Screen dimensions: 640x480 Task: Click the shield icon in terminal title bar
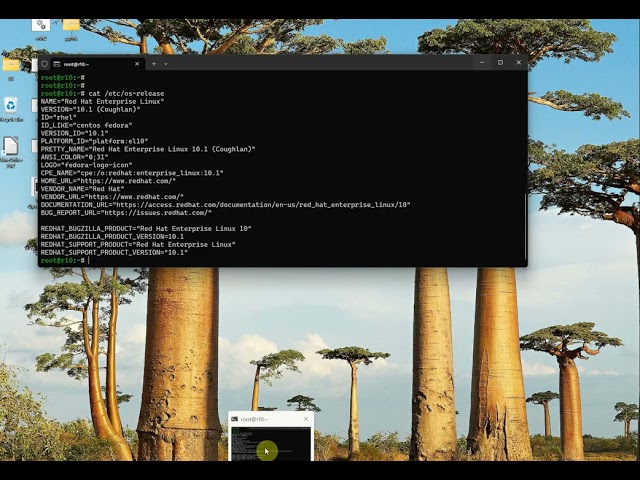coord(44,64)
